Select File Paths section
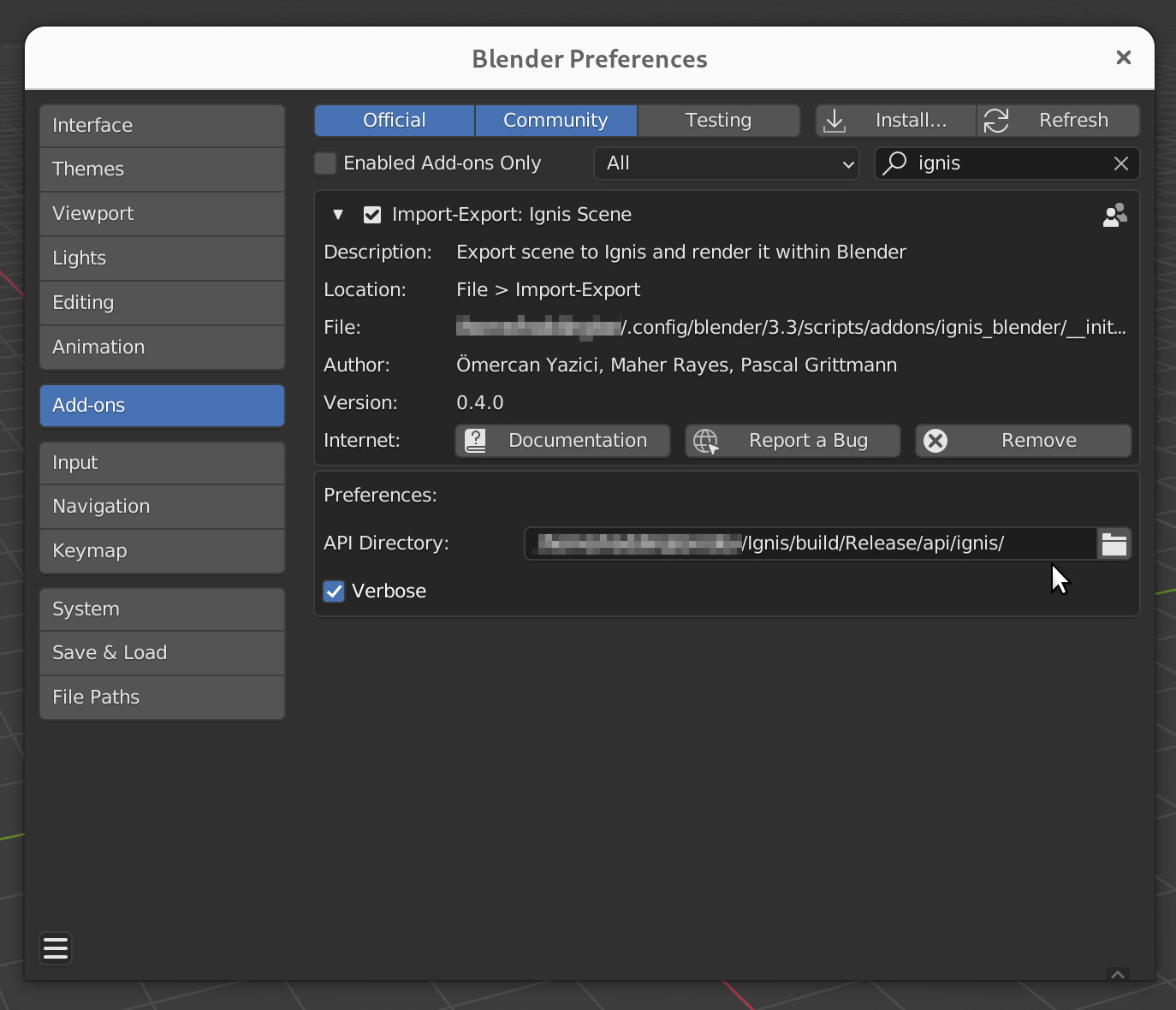The height and width of the screenshot is (1010, 1176). (x=162, y=698)
